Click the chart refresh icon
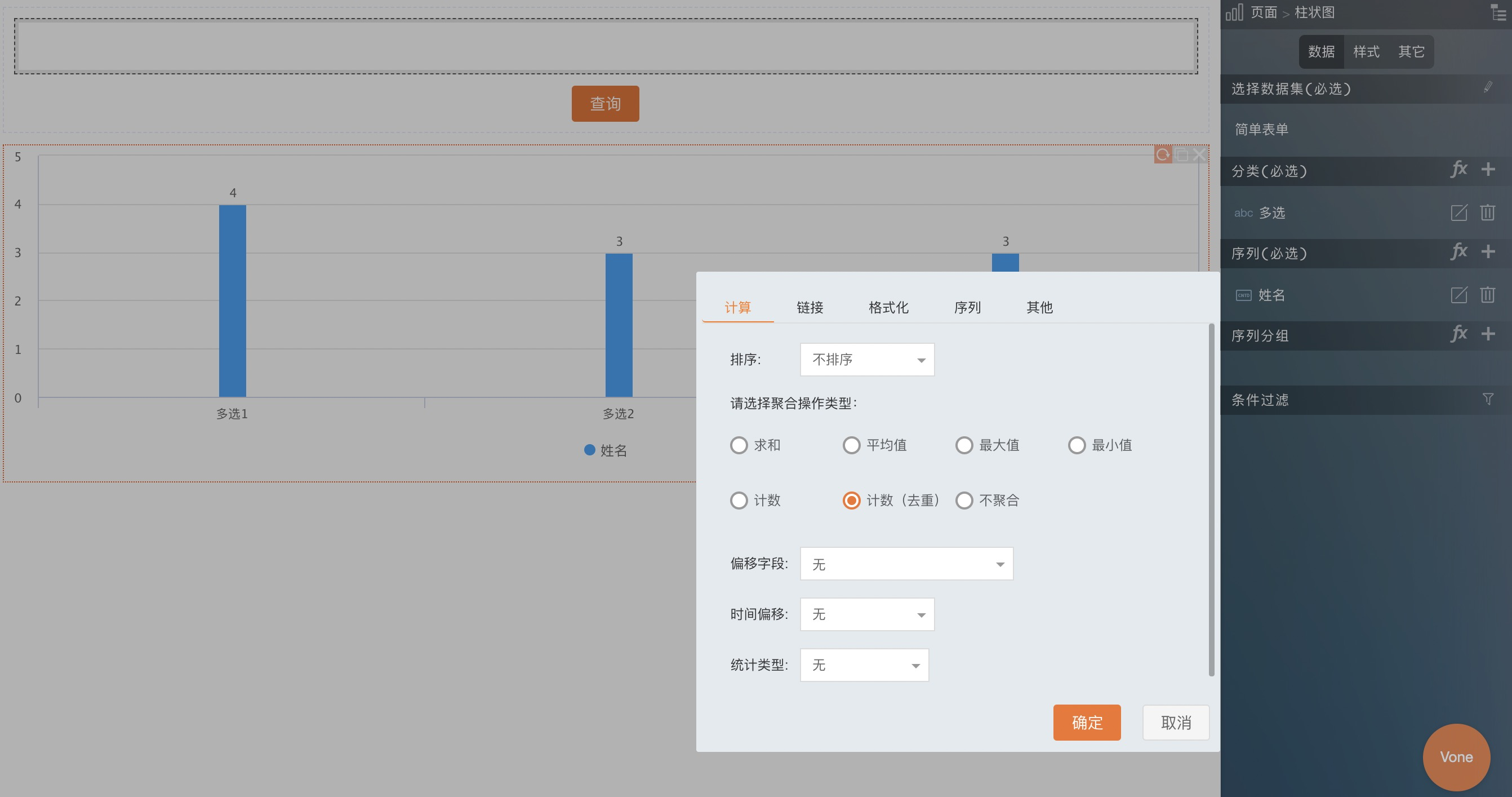 (1162, 154)
